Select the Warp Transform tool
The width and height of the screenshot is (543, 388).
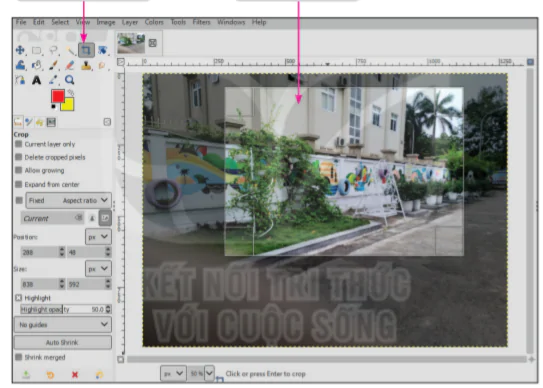coord(20,65)
